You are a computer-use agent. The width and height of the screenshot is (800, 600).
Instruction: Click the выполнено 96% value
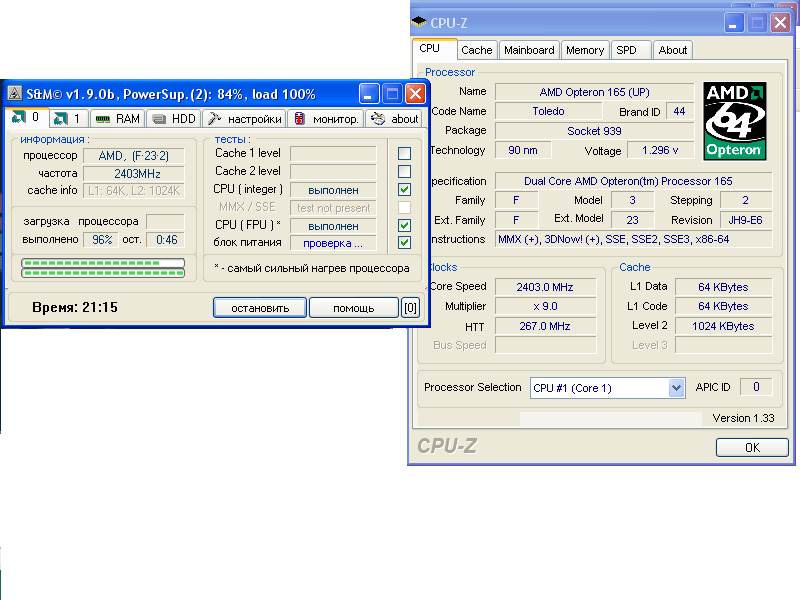point(102,239)
